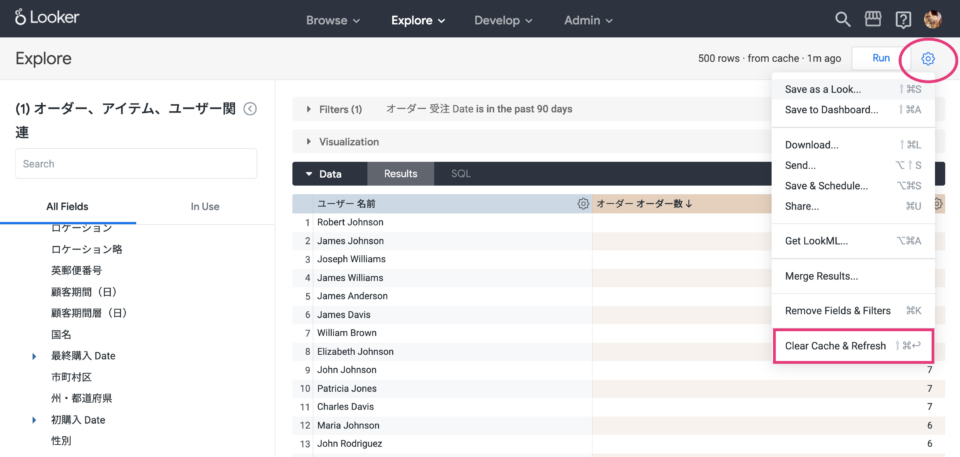Click the Run button
This screenshot has width=960, height=457.
coord(881,58)
